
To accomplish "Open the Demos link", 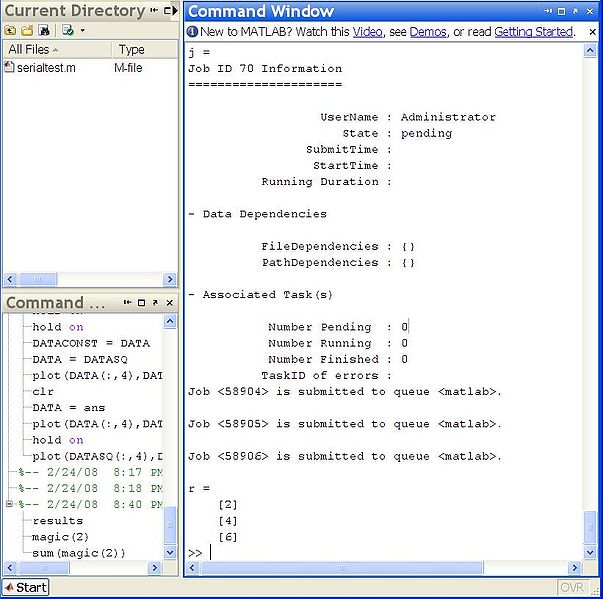I will [428, 32].
